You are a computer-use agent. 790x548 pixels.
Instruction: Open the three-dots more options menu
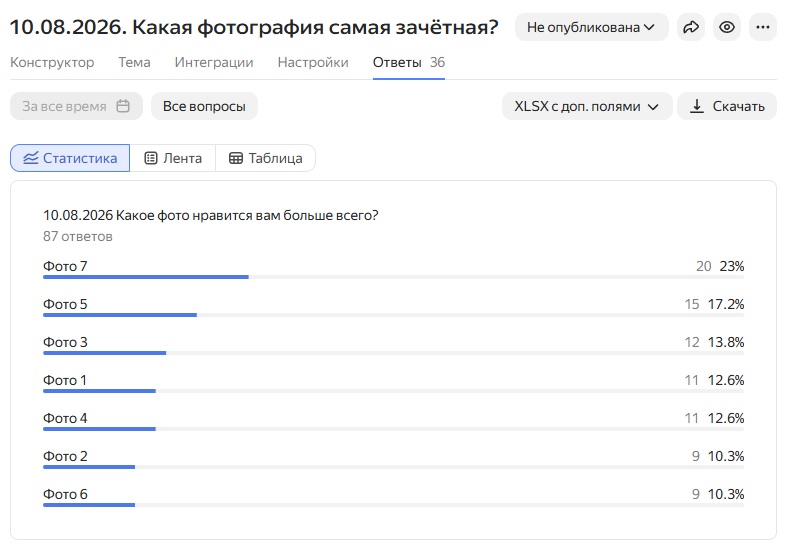(x=763, y=27)
